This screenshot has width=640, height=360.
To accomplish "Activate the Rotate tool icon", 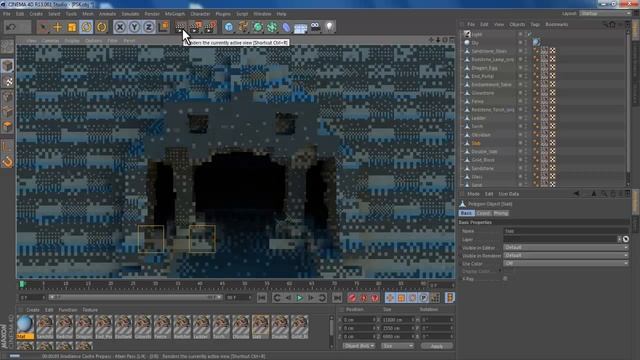I will (x=87, y=27).
